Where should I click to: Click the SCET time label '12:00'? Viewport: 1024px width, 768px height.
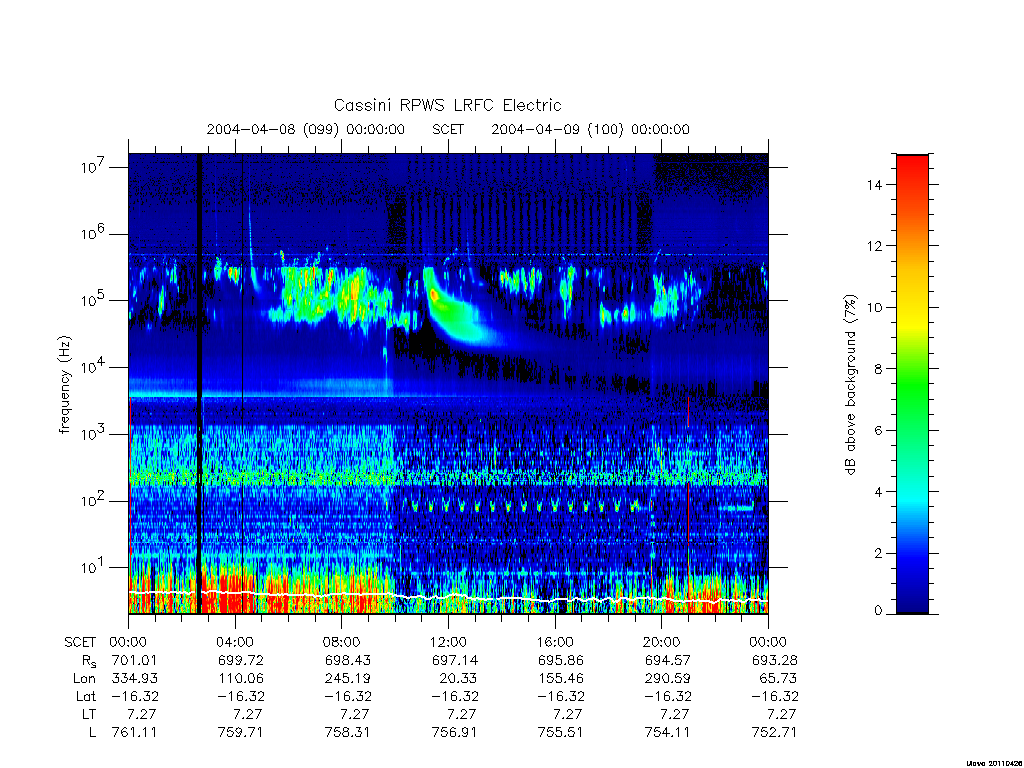click(448, 642)
